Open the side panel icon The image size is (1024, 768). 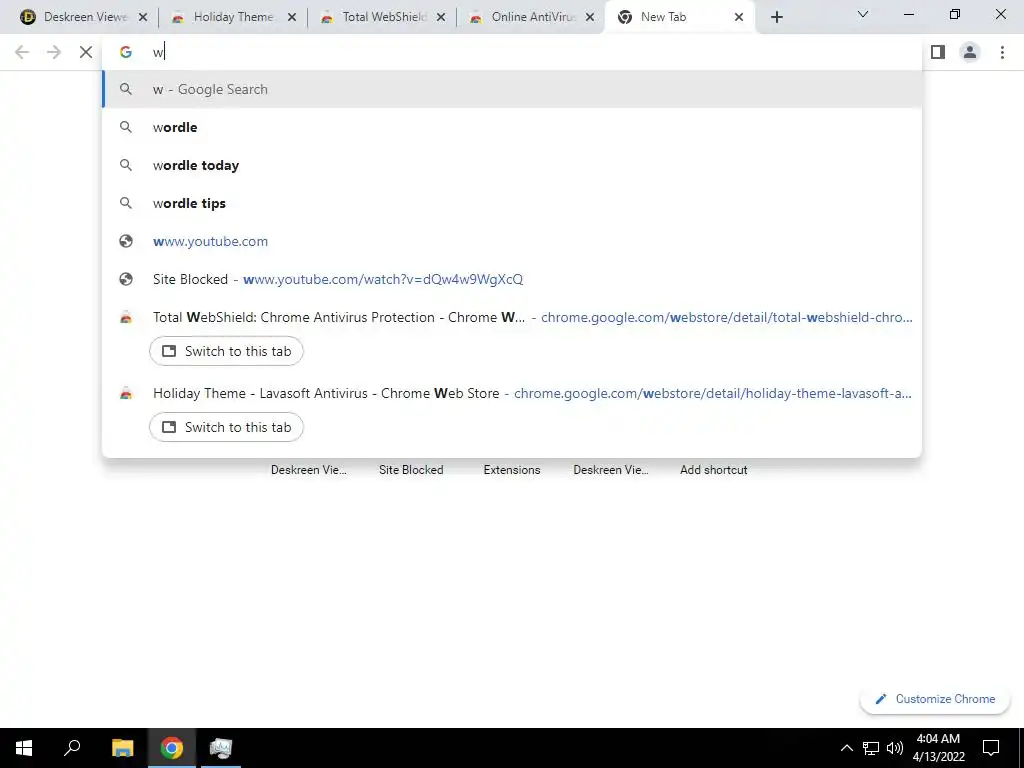pyautogui.click(x=938, y=52)
